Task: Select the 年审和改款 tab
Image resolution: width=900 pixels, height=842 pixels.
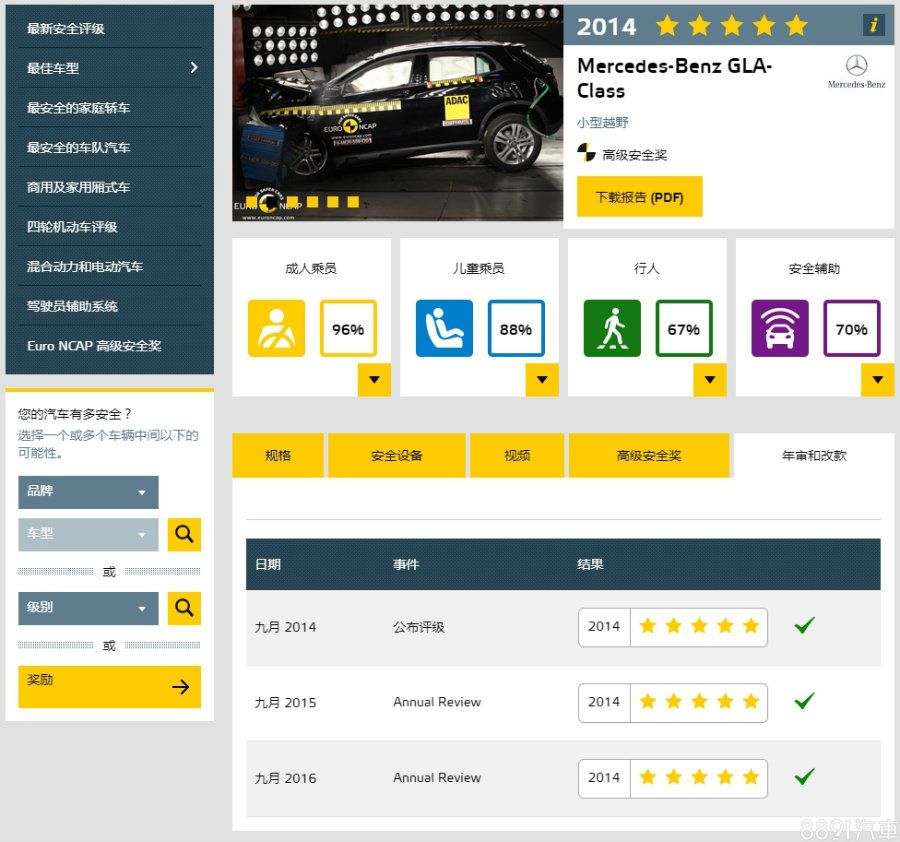Action: coord(814,455)
